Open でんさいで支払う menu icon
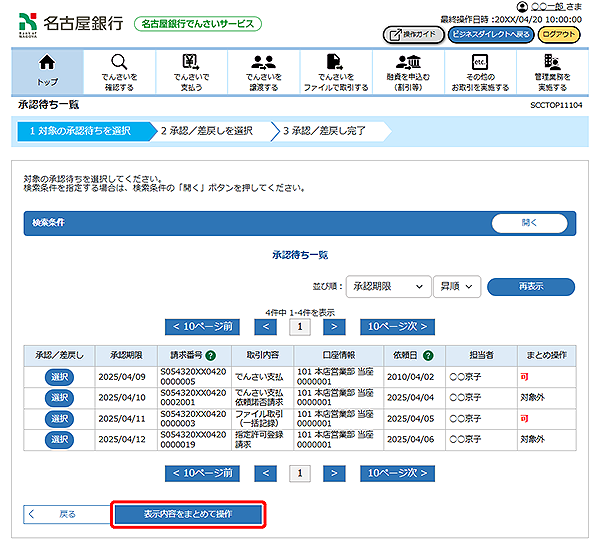The image size is (600, 544). (190, 62)
